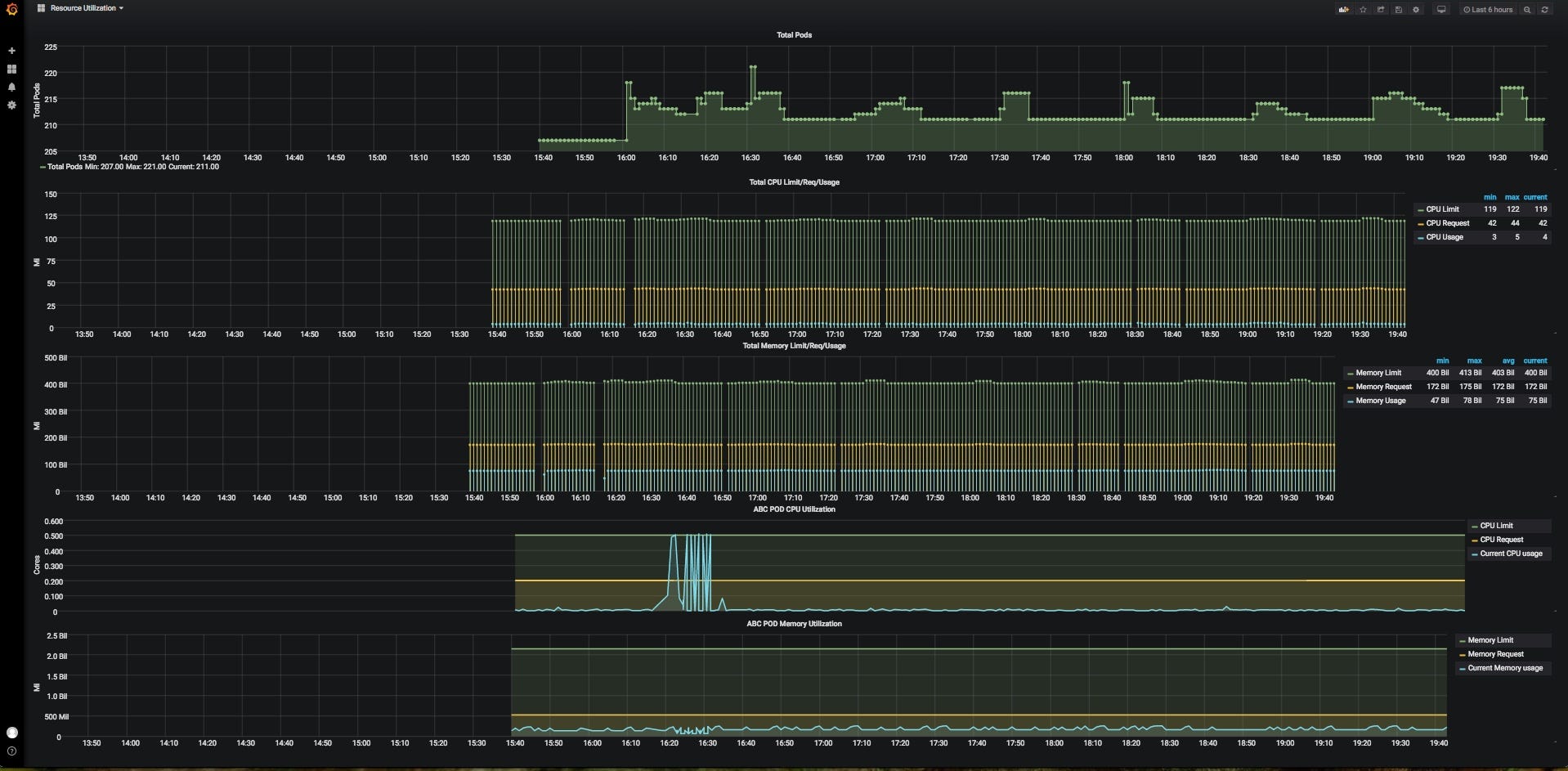1568x771 pixels.
Task: Toggle Memory Limit in ABC POD Memory legend
Action: [x=1490, y=640]
